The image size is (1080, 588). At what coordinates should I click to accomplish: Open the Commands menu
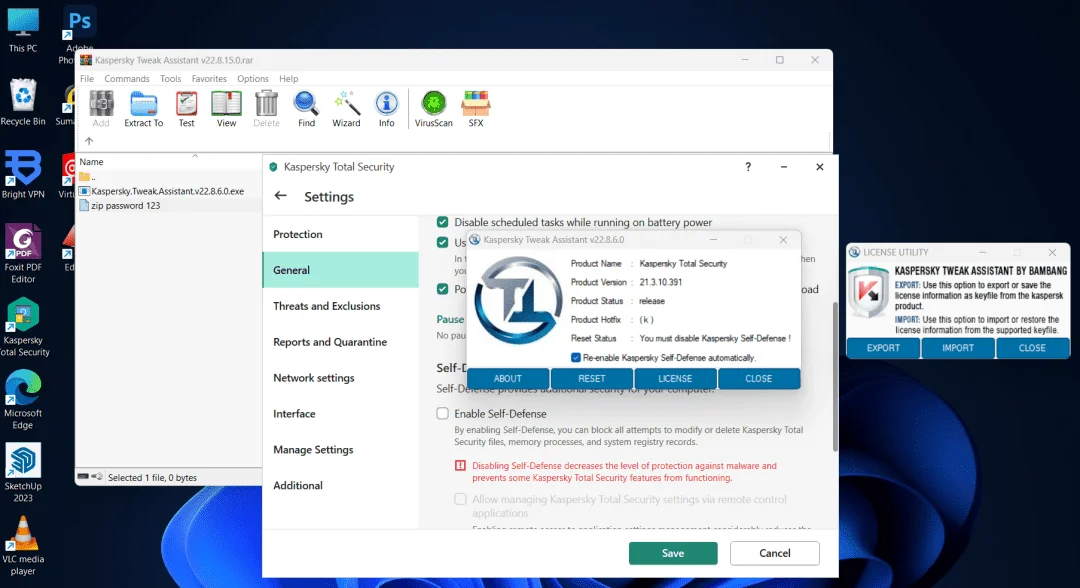click(127, 78)
